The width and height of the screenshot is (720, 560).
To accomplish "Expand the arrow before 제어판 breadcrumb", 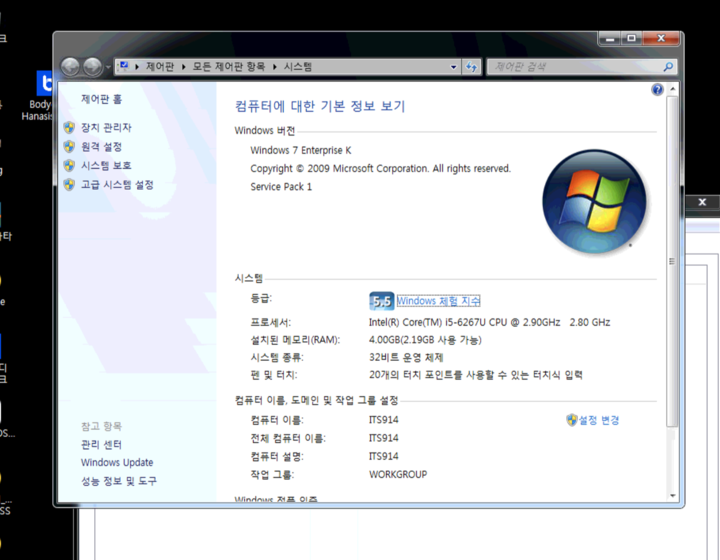I will pyautogui.click(x=137, y=67).
